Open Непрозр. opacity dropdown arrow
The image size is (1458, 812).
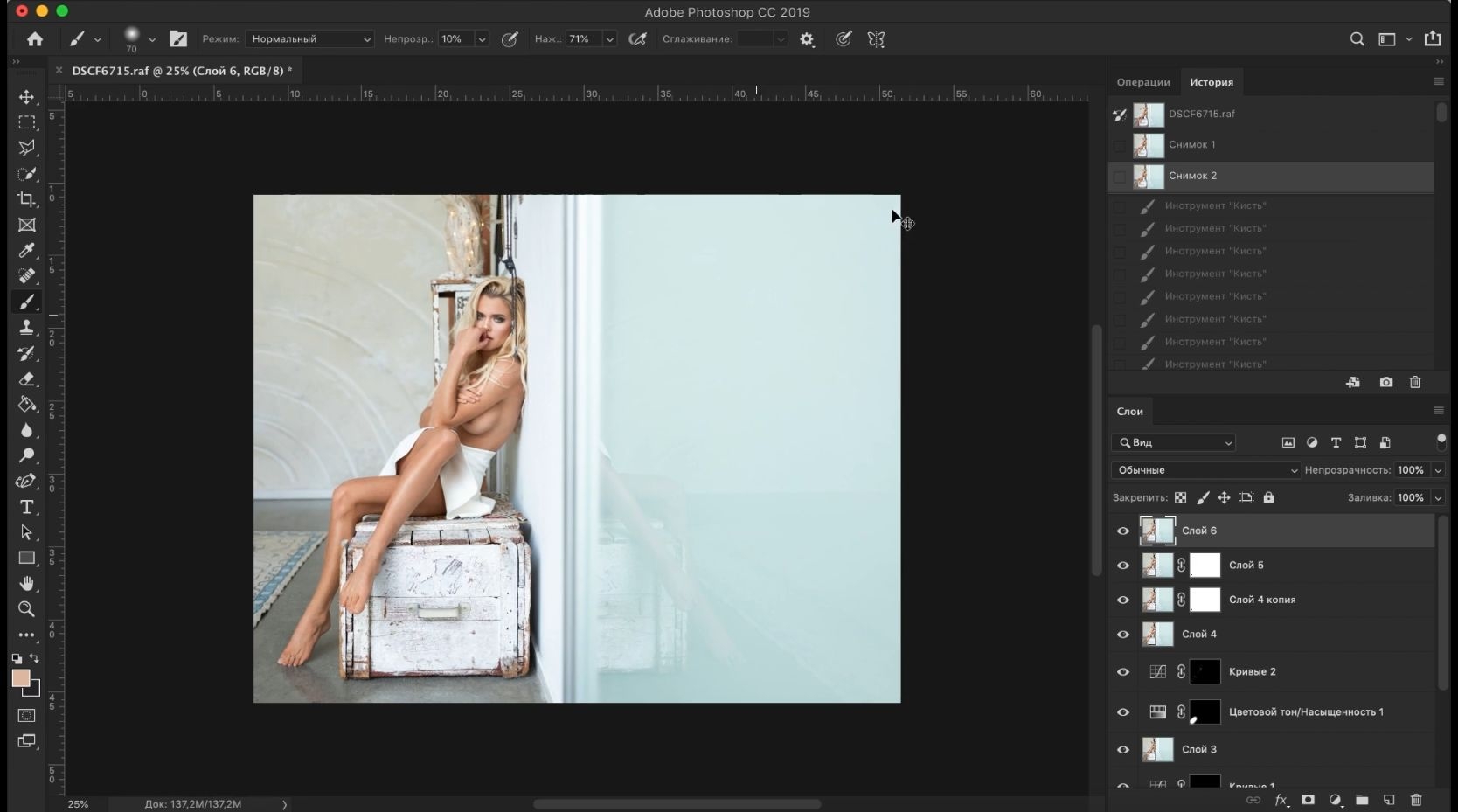click(481, 39)
